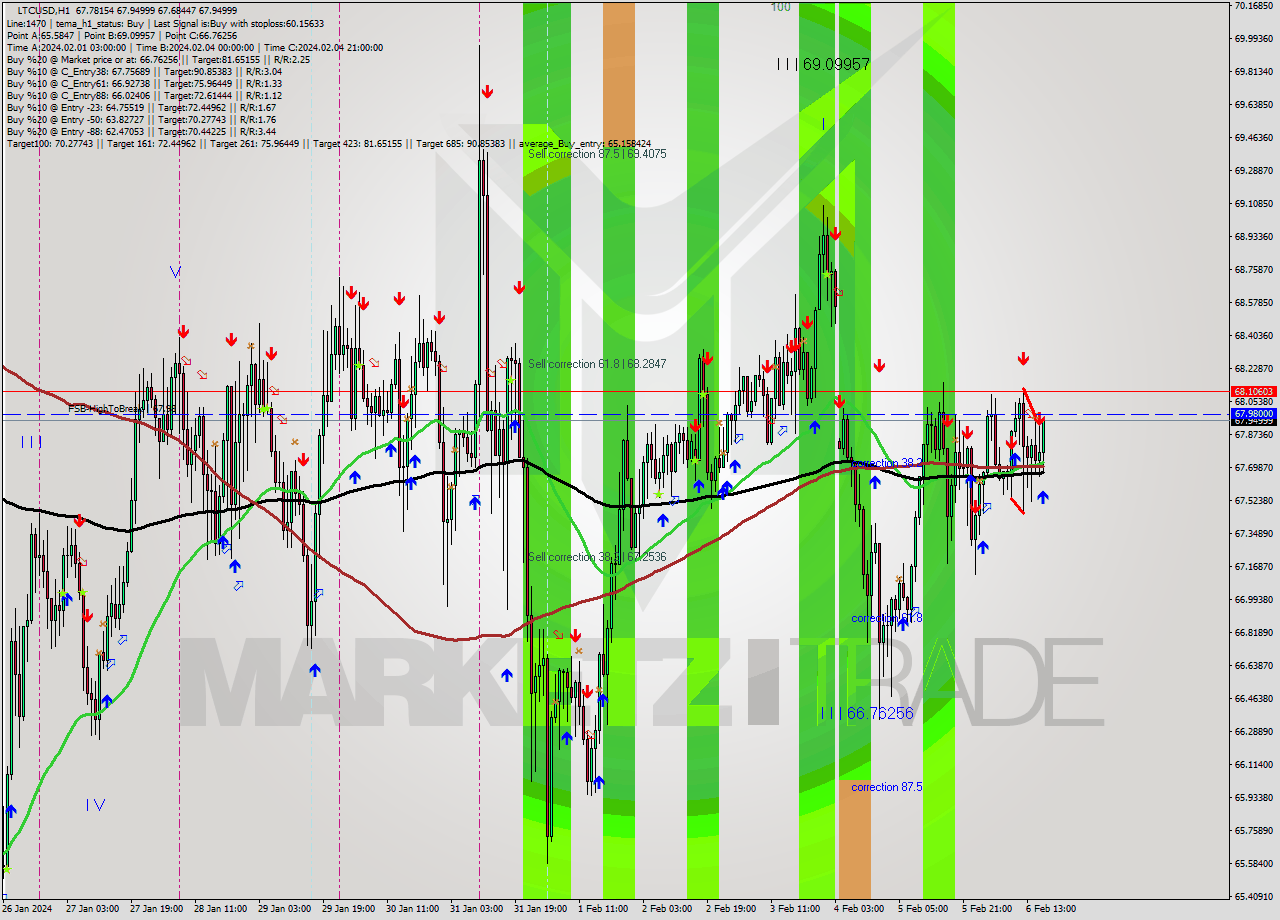Click the blue 67.98000 price tag

point(1253,413)
